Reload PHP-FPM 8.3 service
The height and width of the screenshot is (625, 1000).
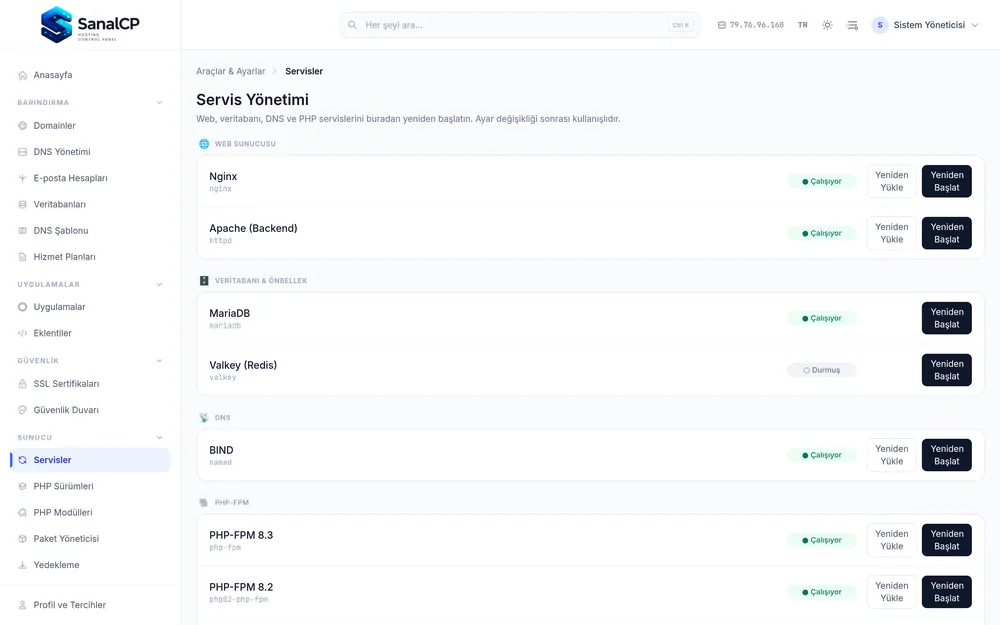click(892, 540)
